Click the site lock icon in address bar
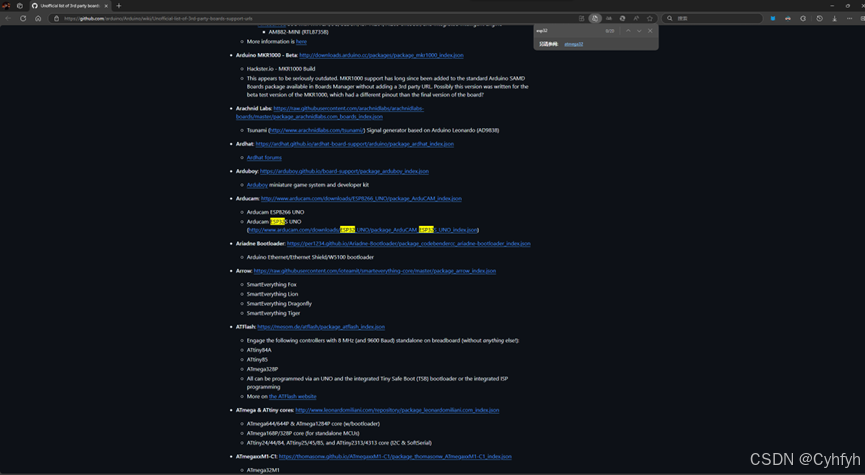The height and width of the screenshot is (475, 865). point(56,18)
